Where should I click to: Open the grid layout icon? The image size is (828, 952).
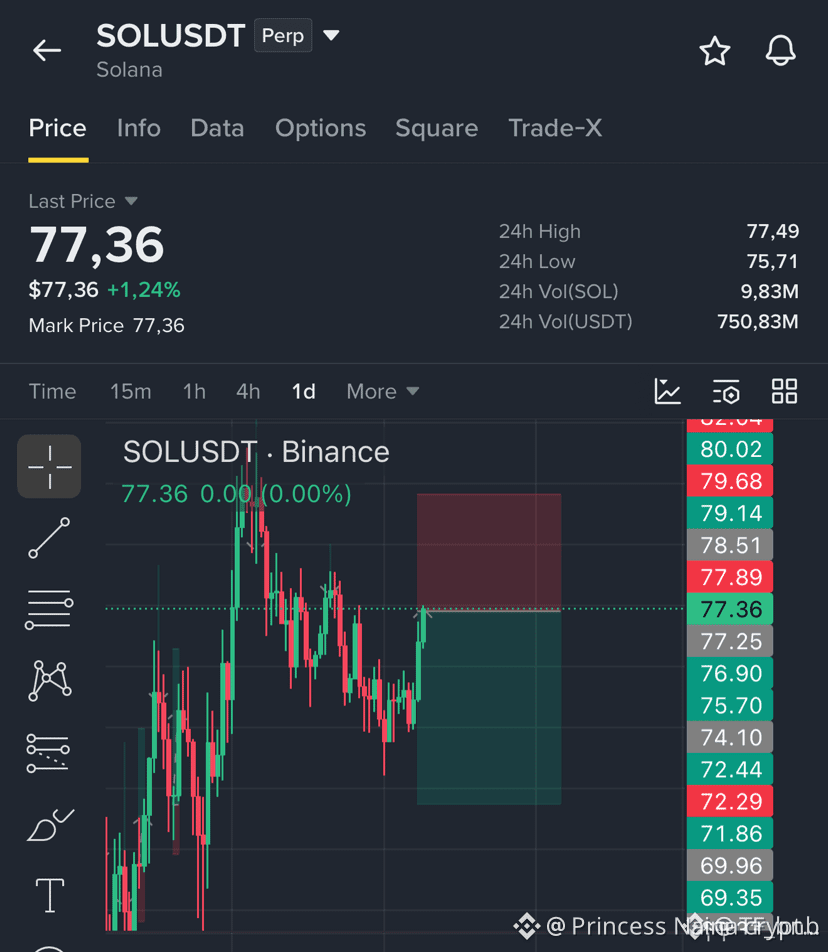point(784,391)
